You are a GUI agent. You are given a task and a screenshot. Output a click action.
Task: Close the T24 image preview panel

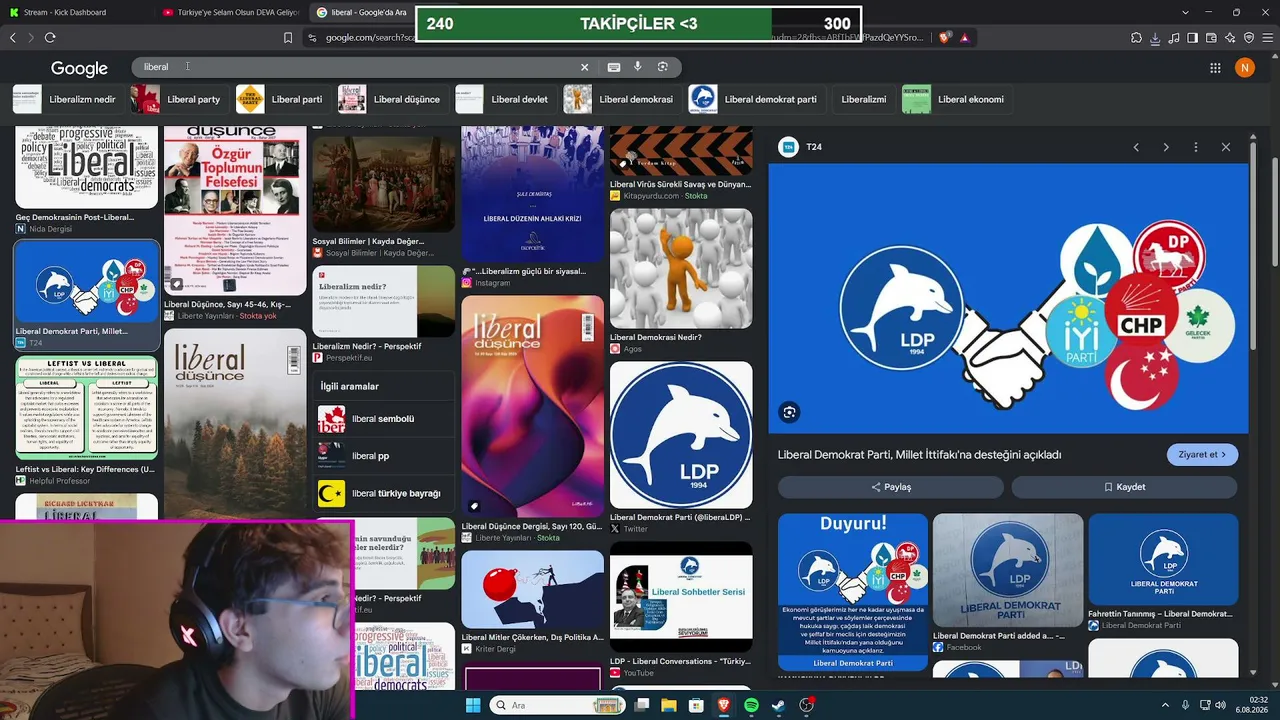[x=1226, y=147]
